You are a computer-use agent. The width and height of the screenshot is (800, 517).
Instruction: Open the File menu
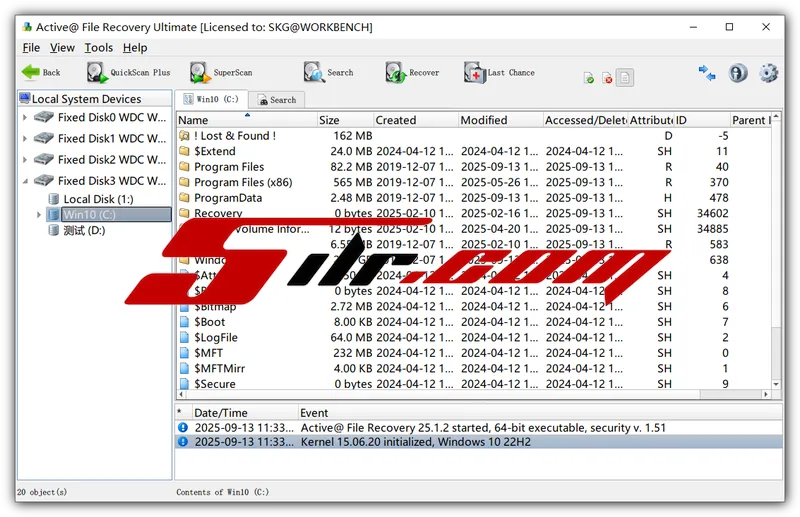[x=31, y=47]
